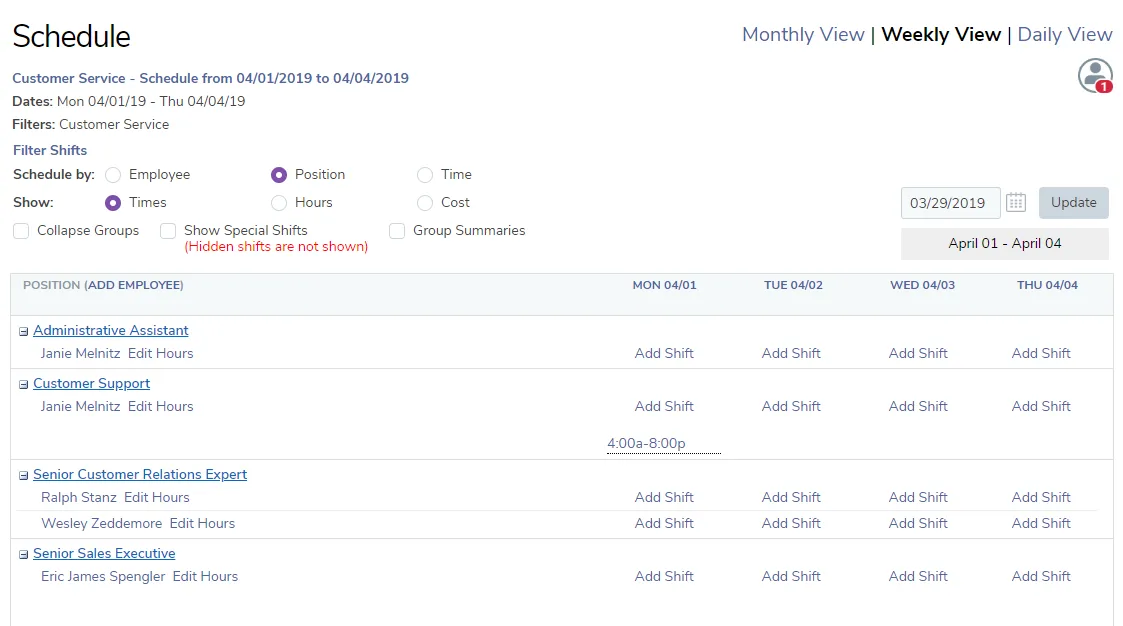Edit Hours for Wesley Zeddemore
The width and height of the screenshot is (1123, 626).
tap(202, 524)
